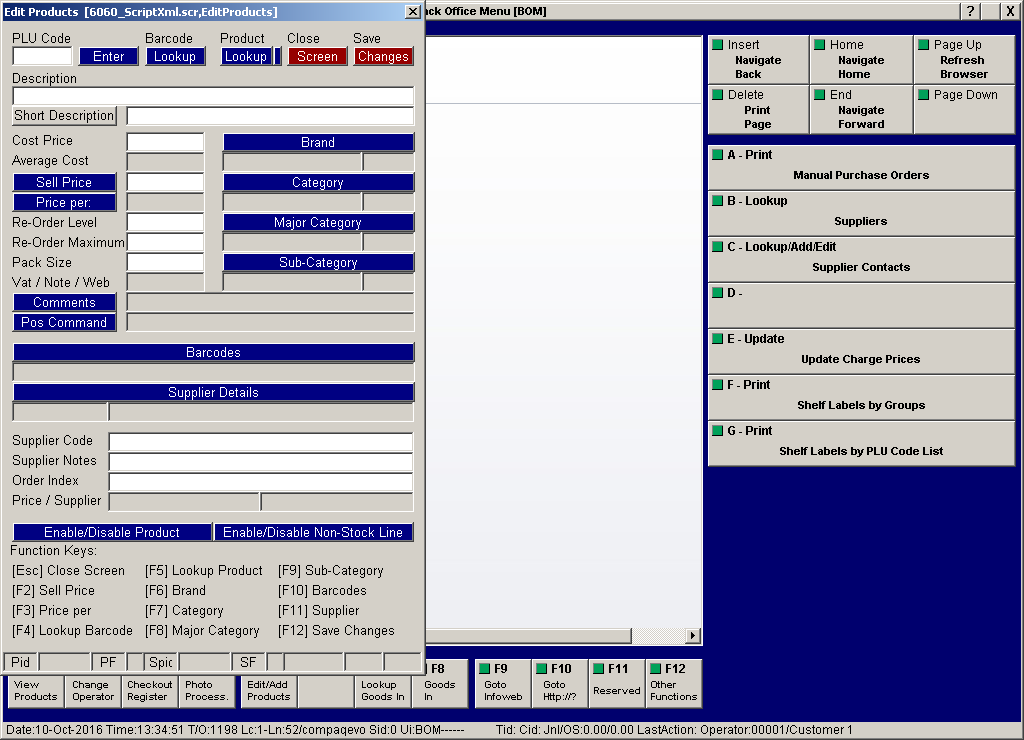Open Supplier Contacts menu entry

(861, 260)
